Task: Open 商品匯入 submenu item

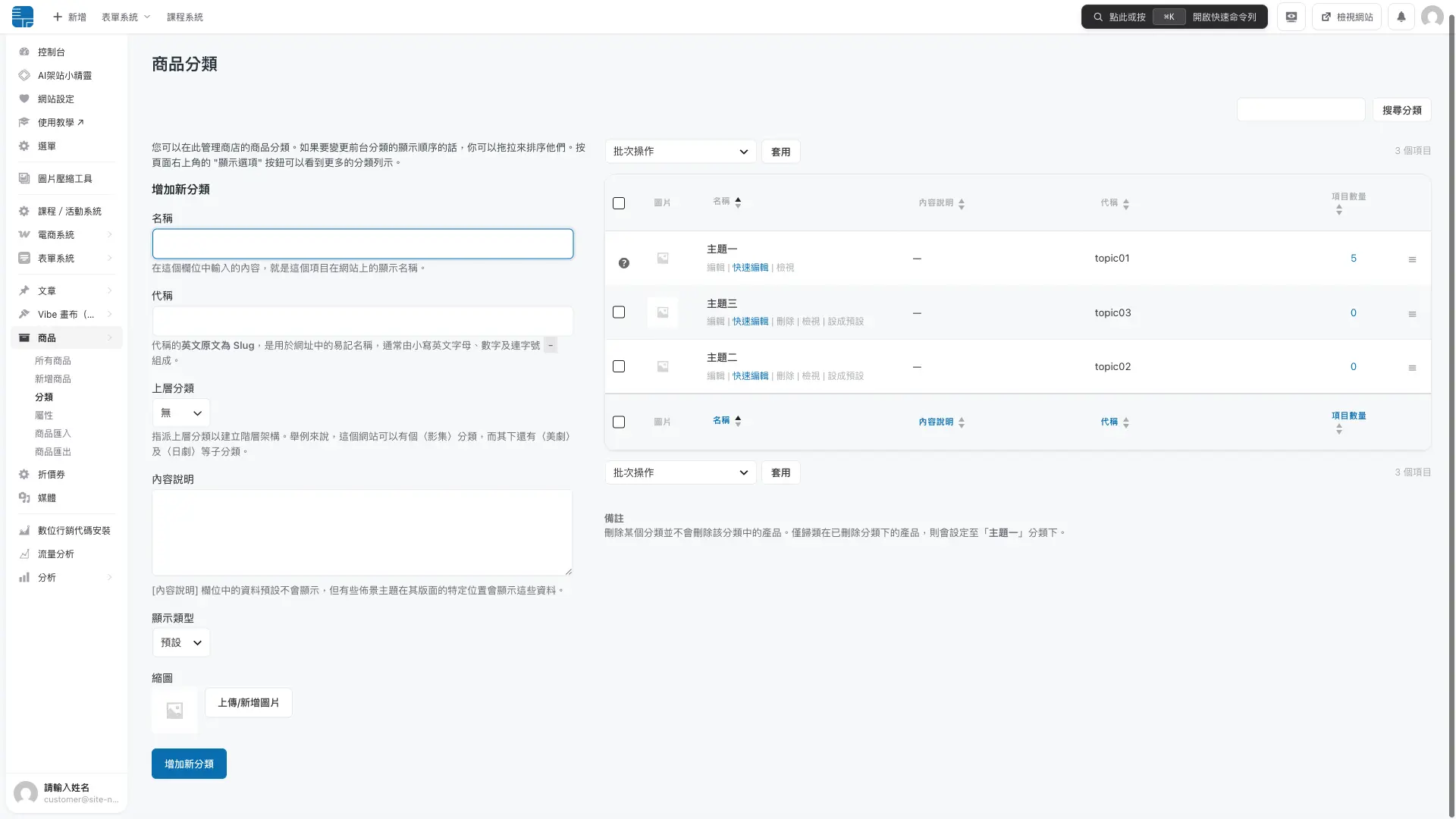Action: pyautogui.click(x=53, y=434)
